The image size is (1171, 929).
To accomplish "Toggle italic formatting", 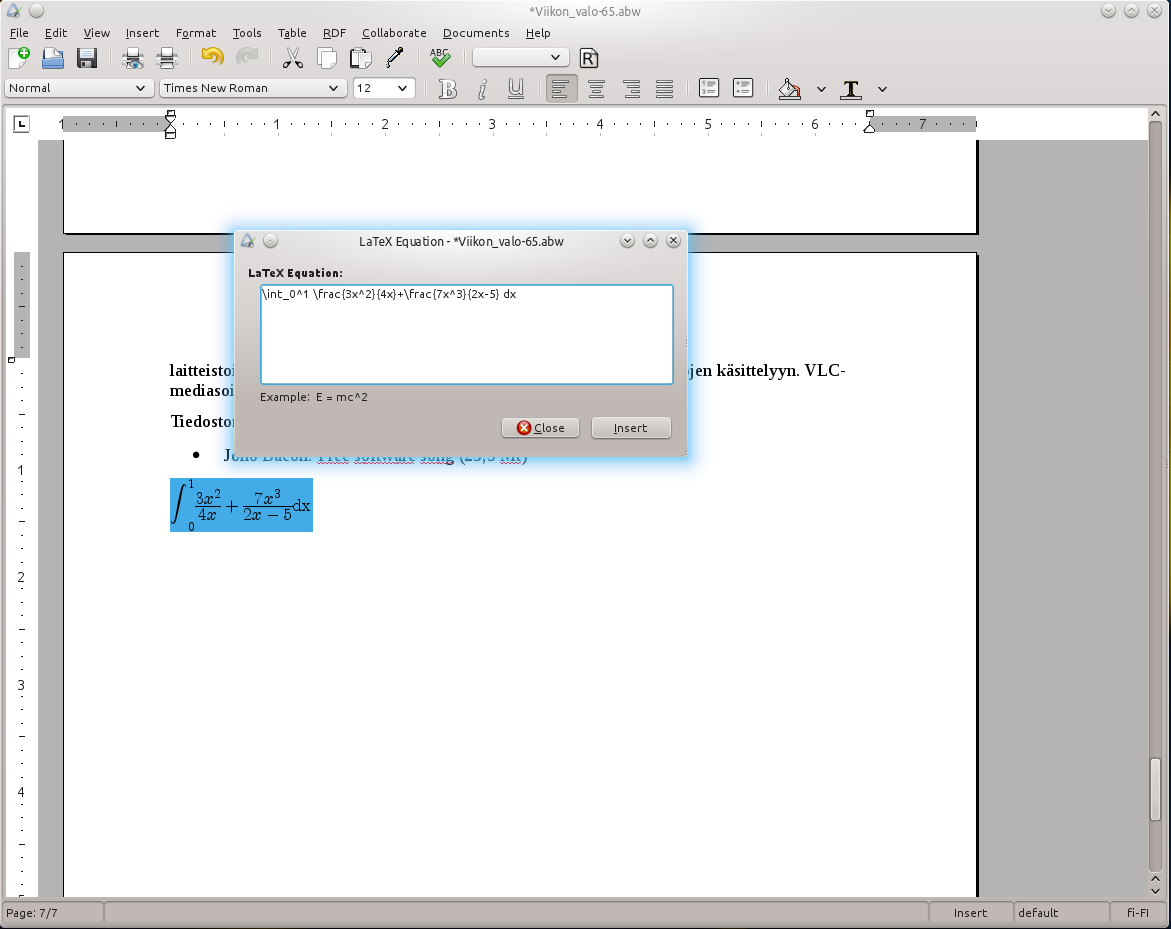I will pyautogui.click(x=482, y=89).
